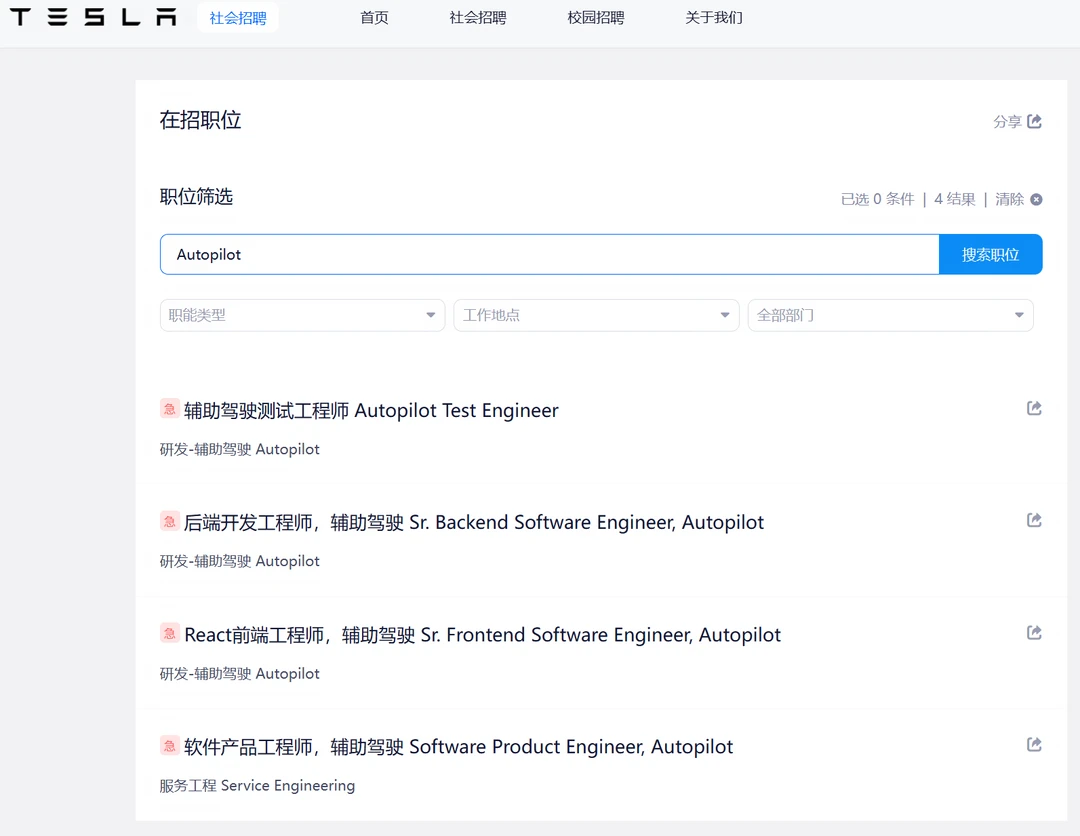Image resolution: width=1080 pixels, height=836 pixels.
Task: Click urgent badge on React前端工程师 job
Action: (x=169, y=633)
